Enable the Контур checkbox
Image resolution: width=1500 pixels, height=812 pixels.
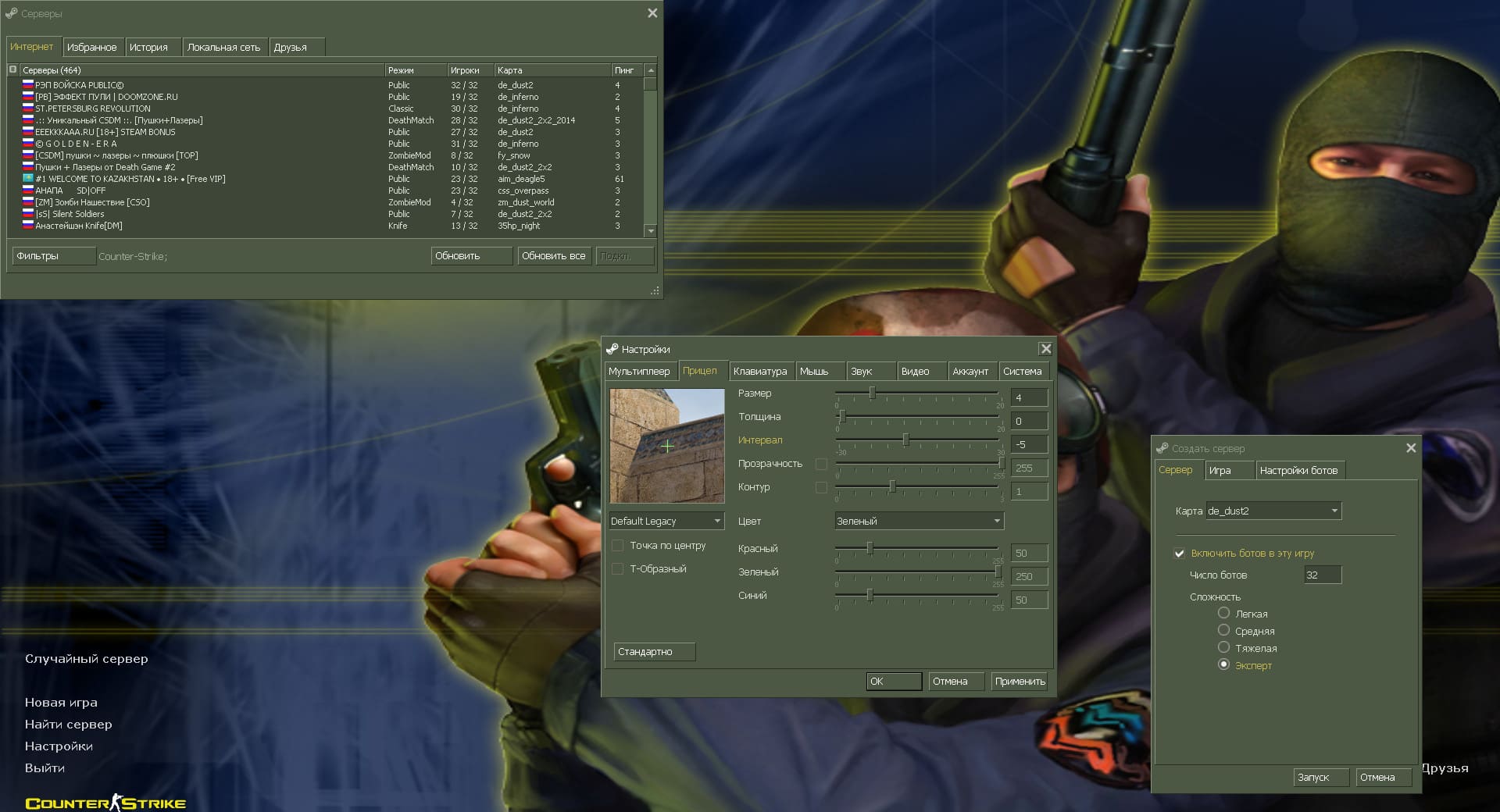821,487
